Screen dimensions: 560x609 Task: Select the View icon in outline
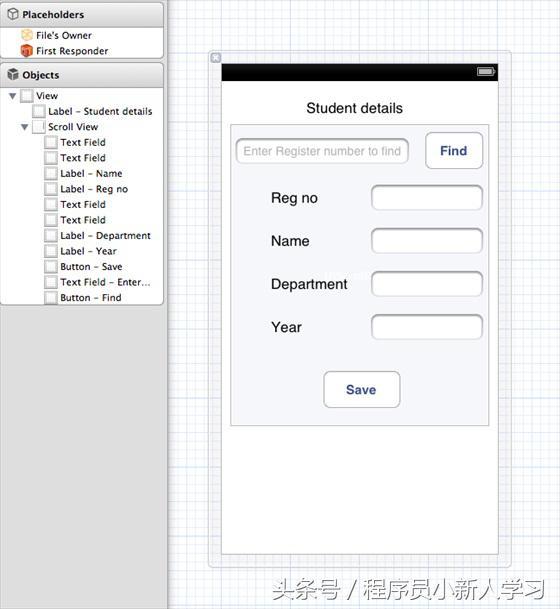point(27,96)
